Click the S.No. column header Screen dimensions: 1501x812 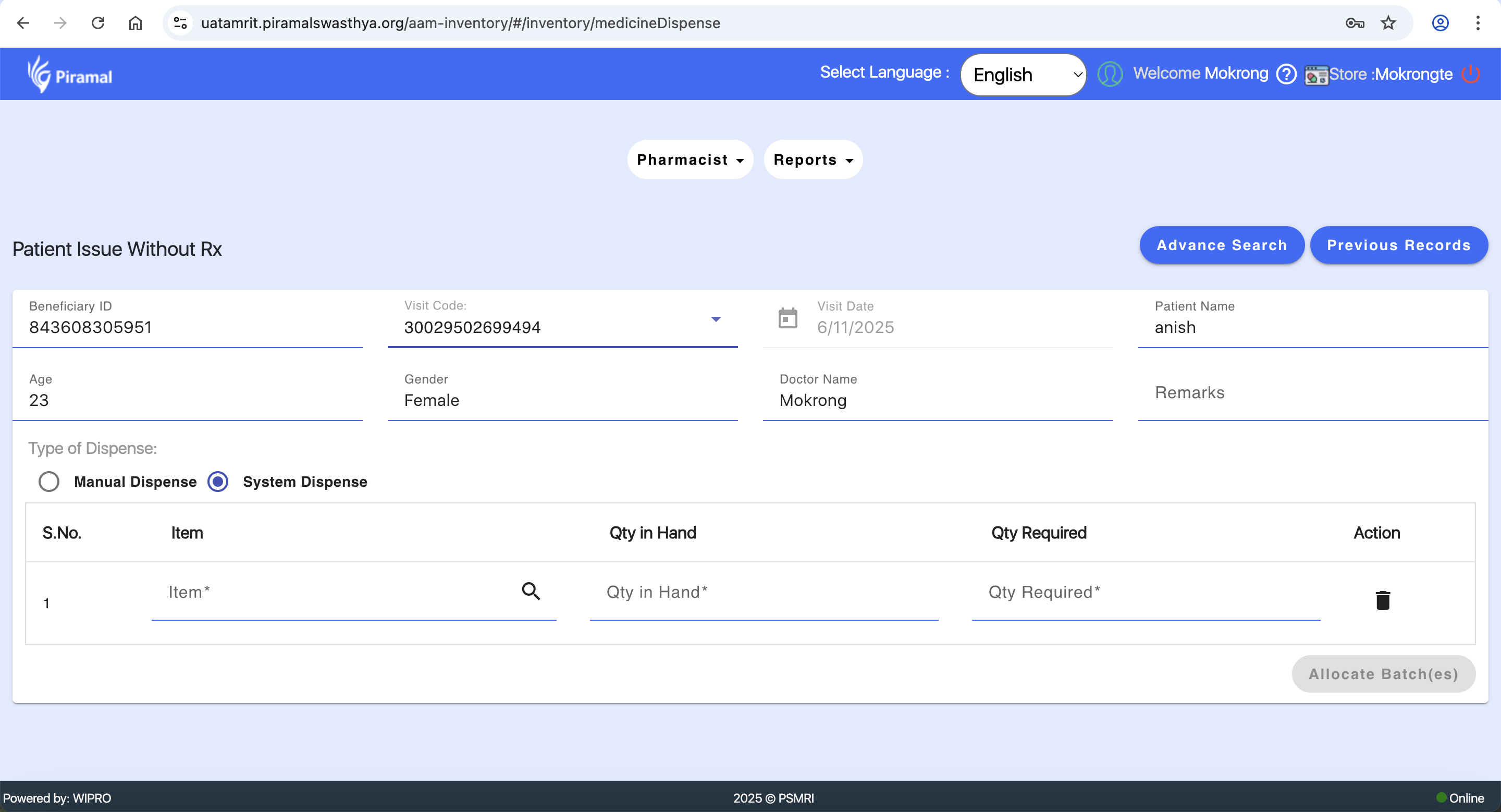[62, 533]
